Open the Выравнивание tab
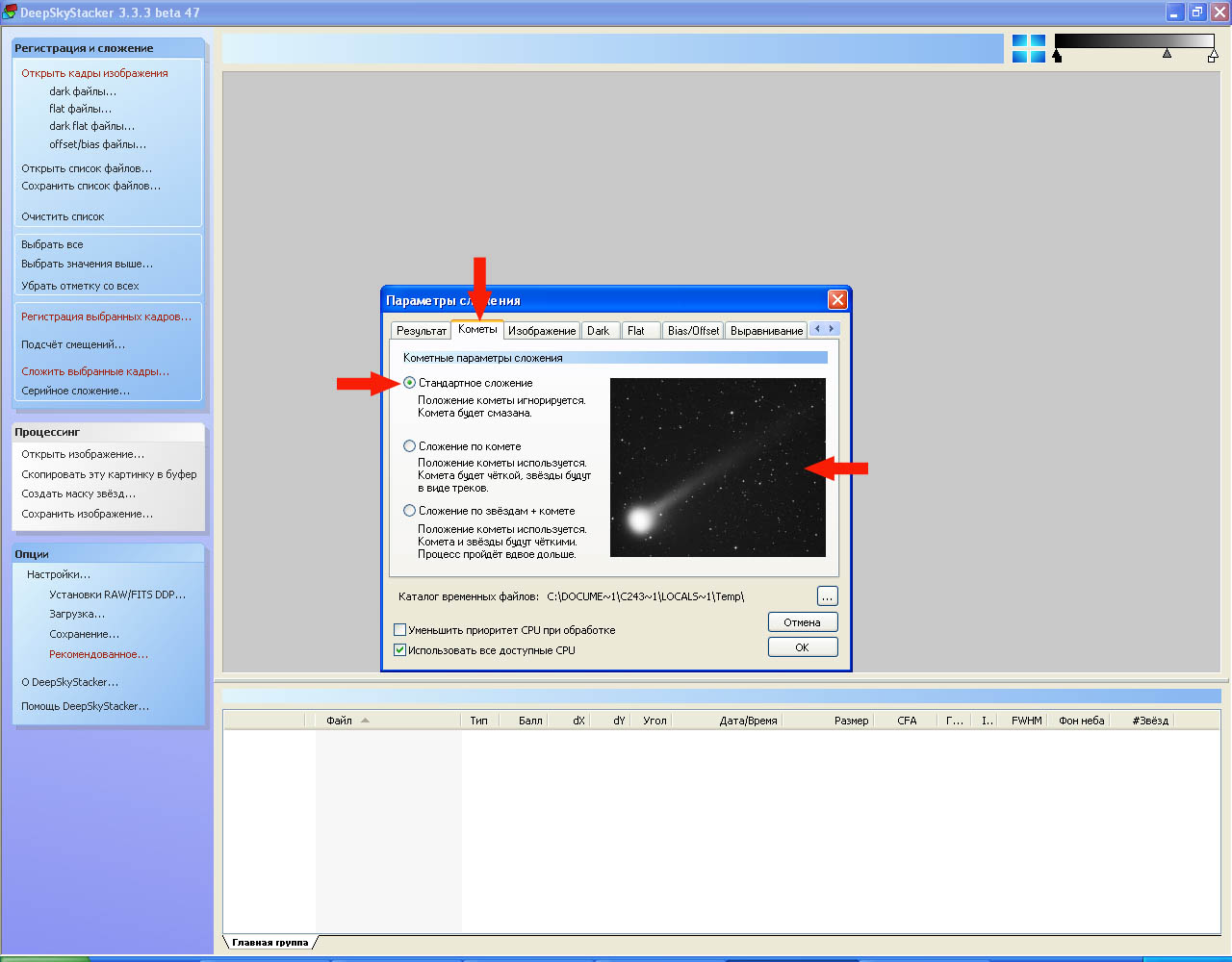The height and width of the screenshot is (962, 1232). [x=766, y=331]
